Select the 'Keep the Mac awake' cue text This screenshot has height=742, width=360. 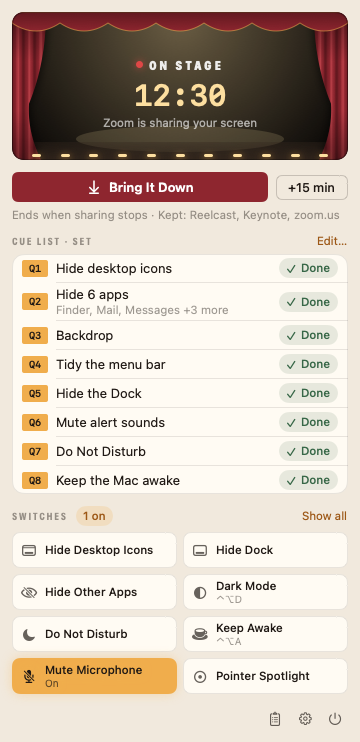(x=118, y=481)
